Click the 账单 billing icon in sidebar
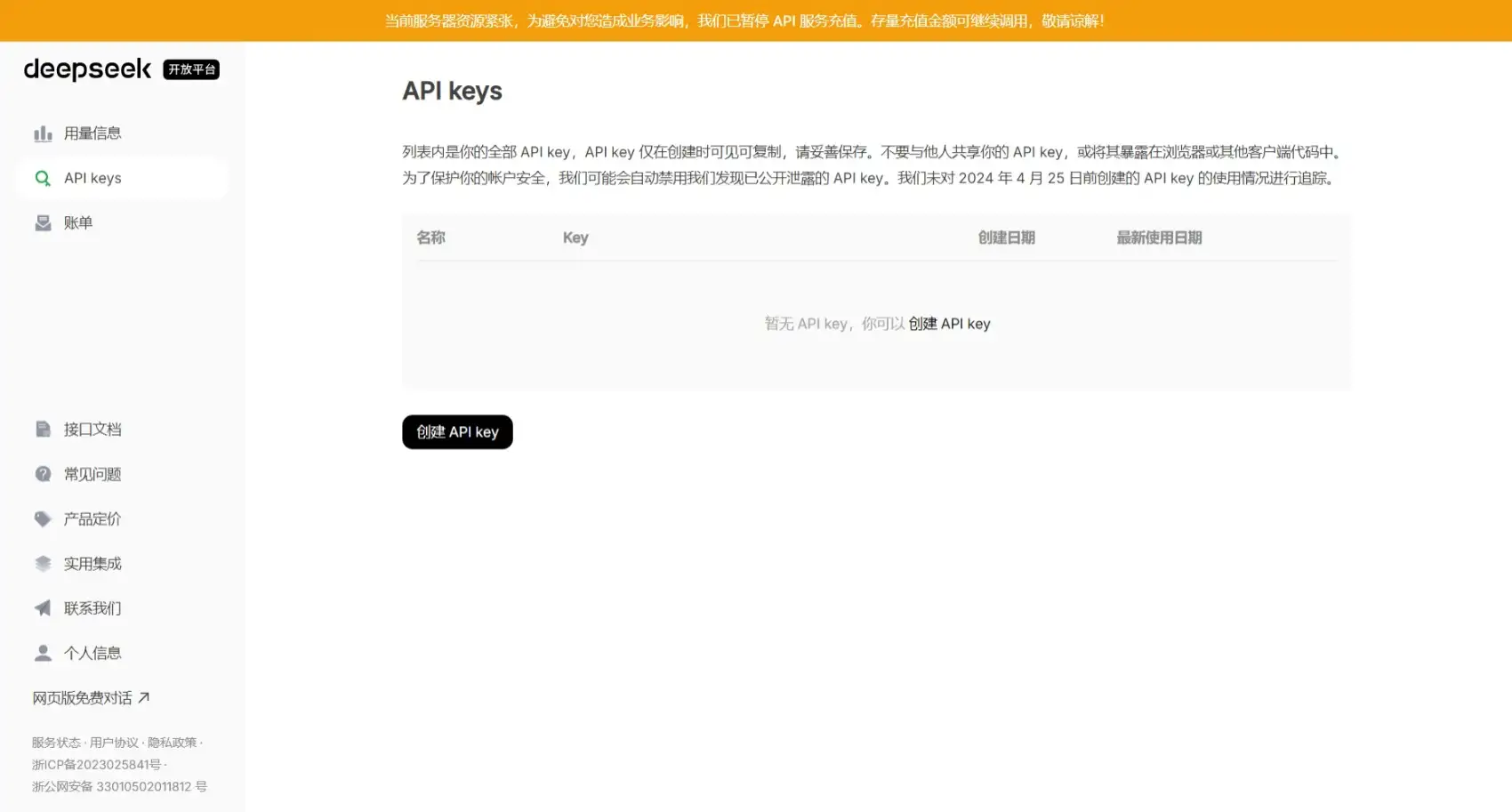1512x812 pixels. pyautogui.click(x=43, y=223)
